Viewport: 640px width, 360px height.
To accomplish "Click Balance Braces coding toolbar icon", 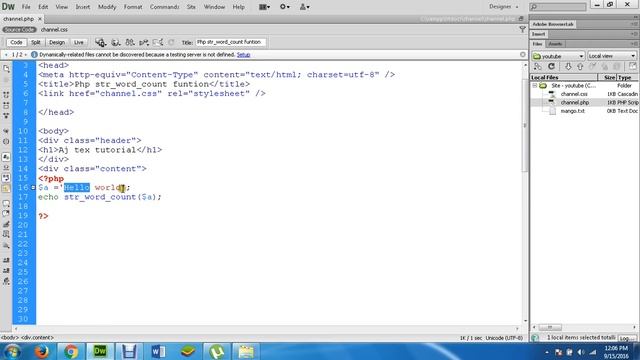I will pyautogui.click(x=6, y=142).
